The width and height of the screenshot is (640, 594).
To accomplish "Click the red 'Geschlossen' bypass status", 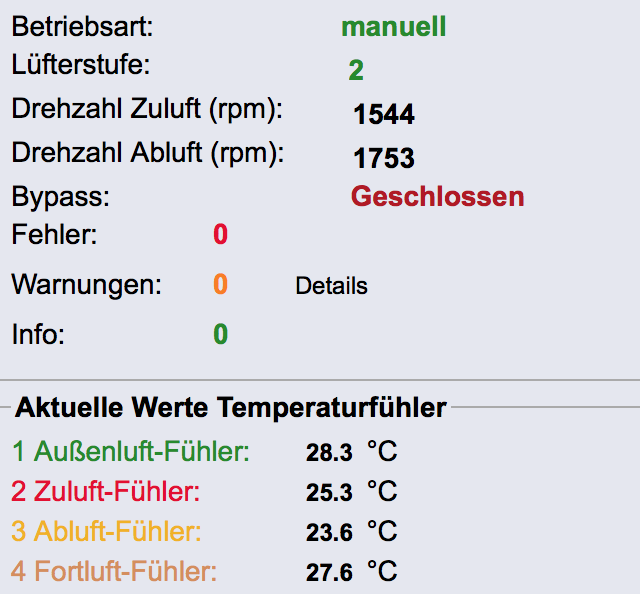I will (x=437, y=196).
